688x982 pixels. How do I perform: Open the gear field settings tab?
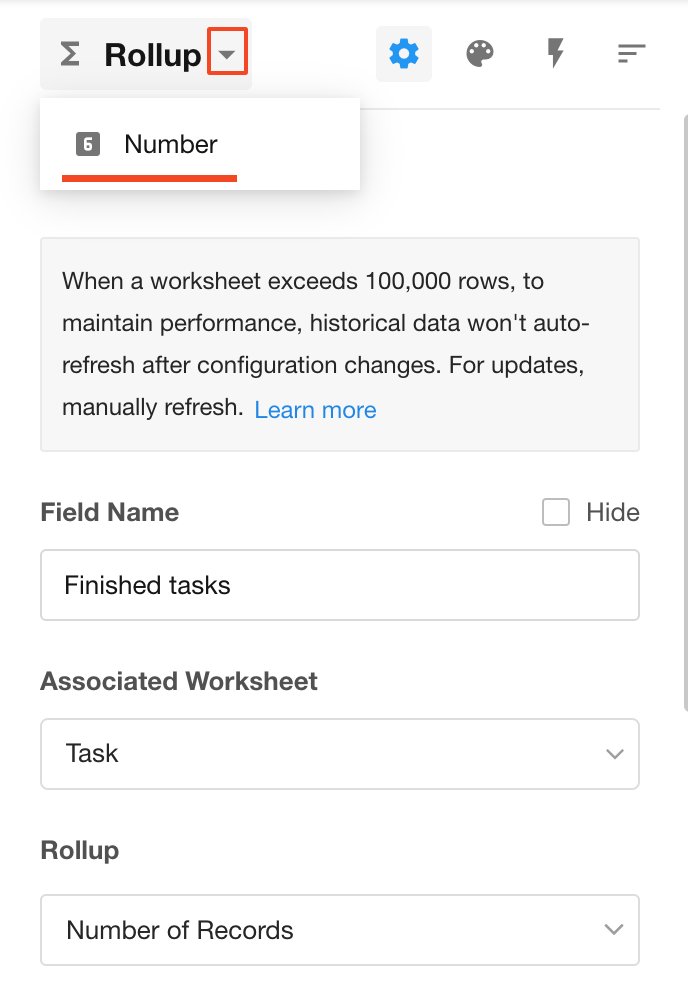click(x=404, y=54)
